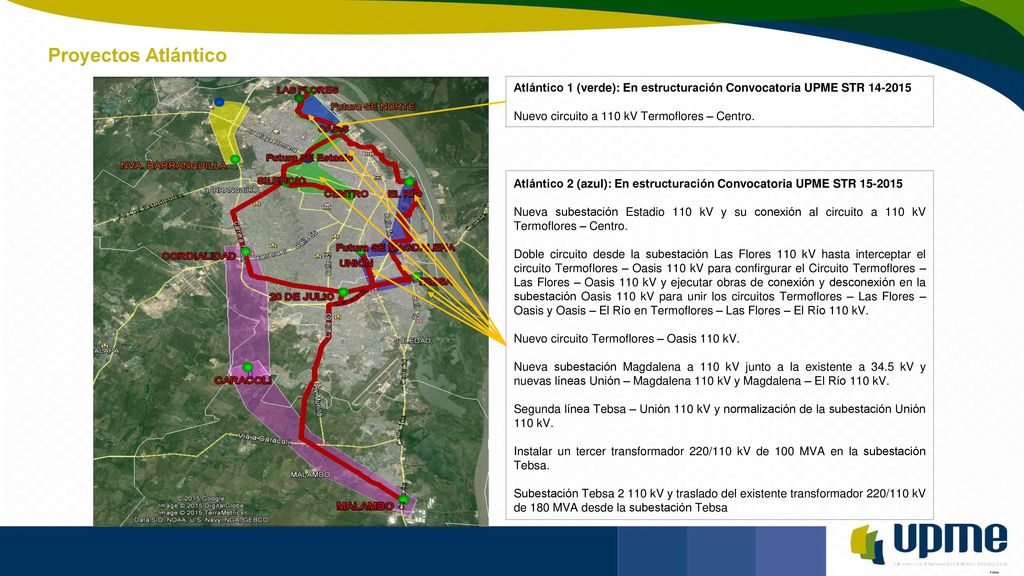Click the UNIÓN map label
Viewport: 1024px width, 576px height.
(356, 263)
